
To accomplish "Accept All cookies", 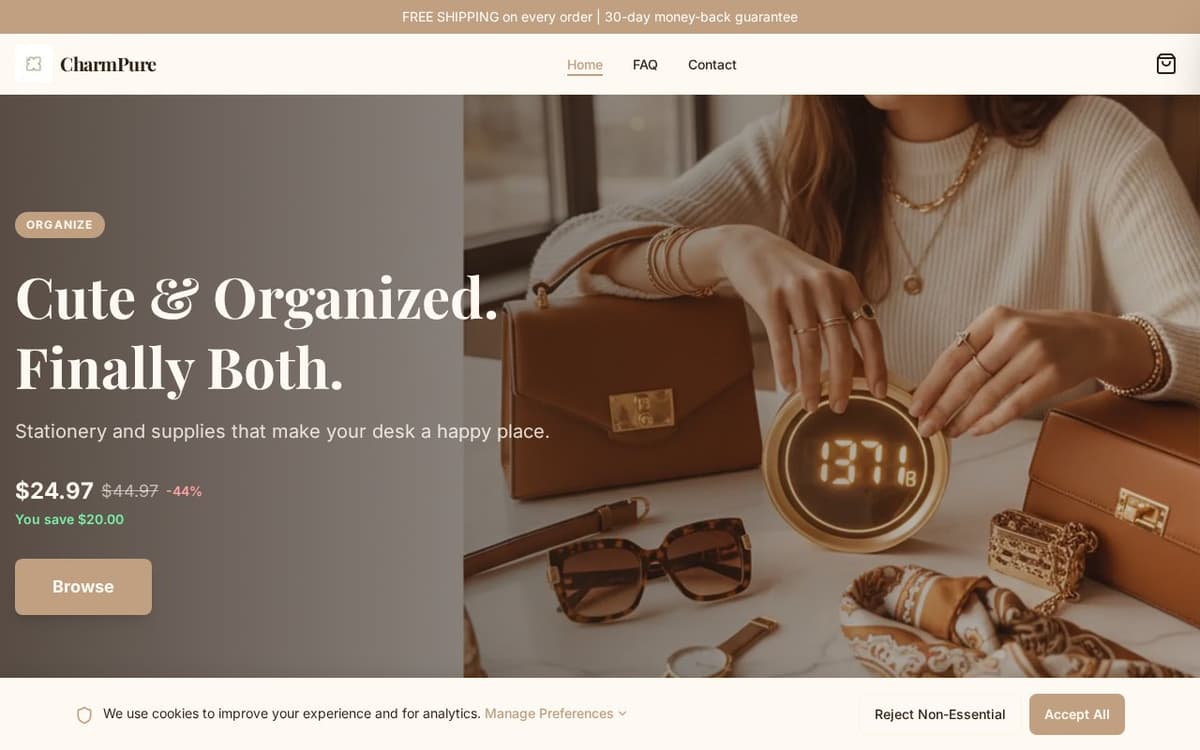I will click(1077, 714).
